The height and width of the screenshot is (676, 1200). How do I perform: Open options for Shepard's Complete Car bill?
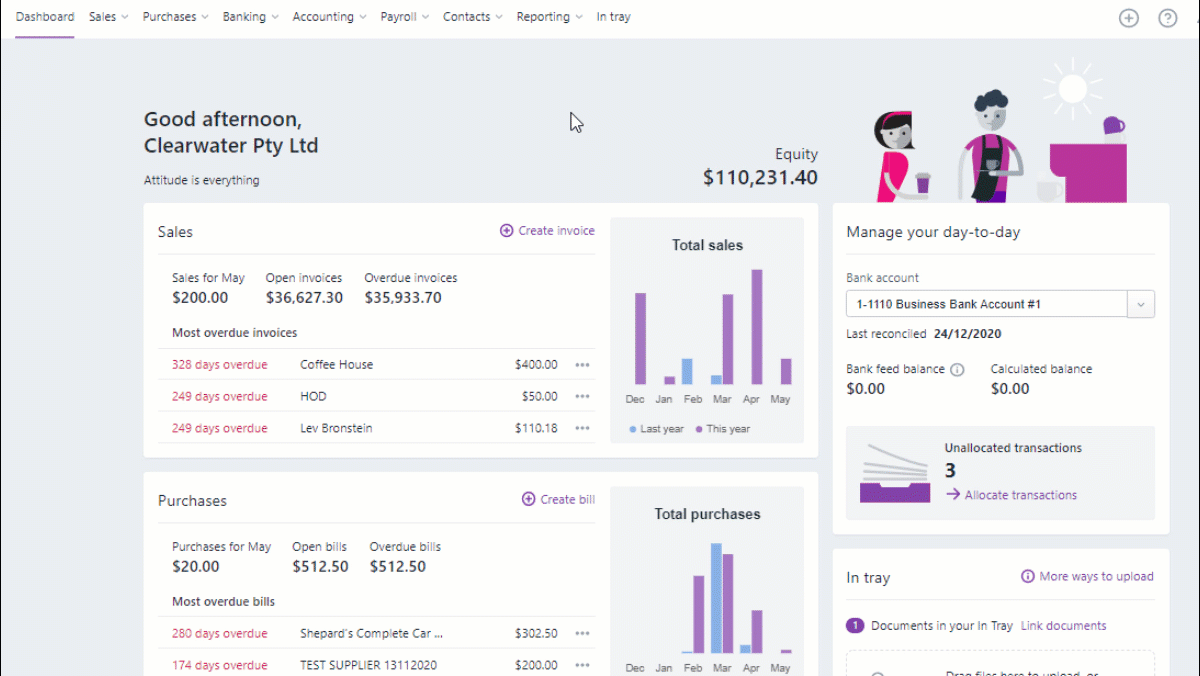[582, 634]
